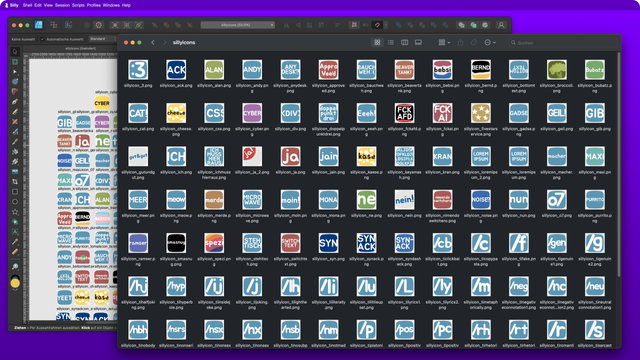Select the sillyicon_cheese.png thumbnail
The width and height of the screenshot is (640, 360).
click(176, 113)
